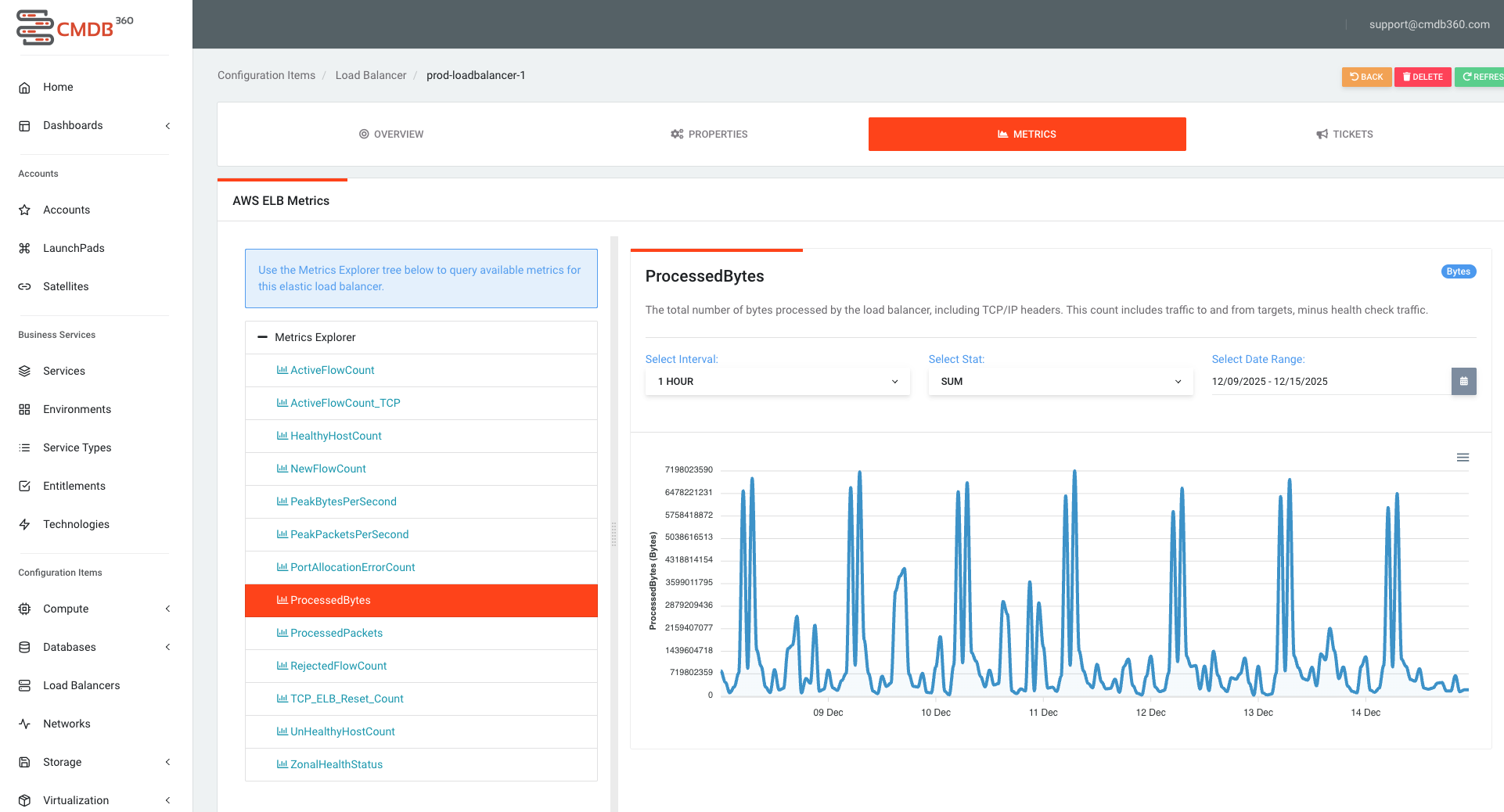Viewport: 1504px width, 812px height.
Task: Open the date range calendar icon
Action: click(1463, 381)
